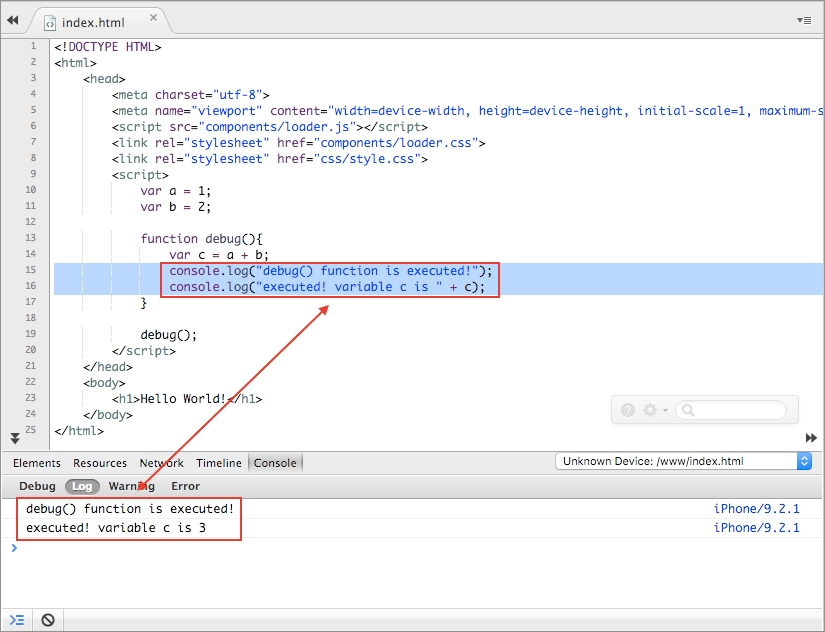Click the code line 'function debug(){'
Image resolution: width=825 pixels, height=632 pixels.
point(202,239)
